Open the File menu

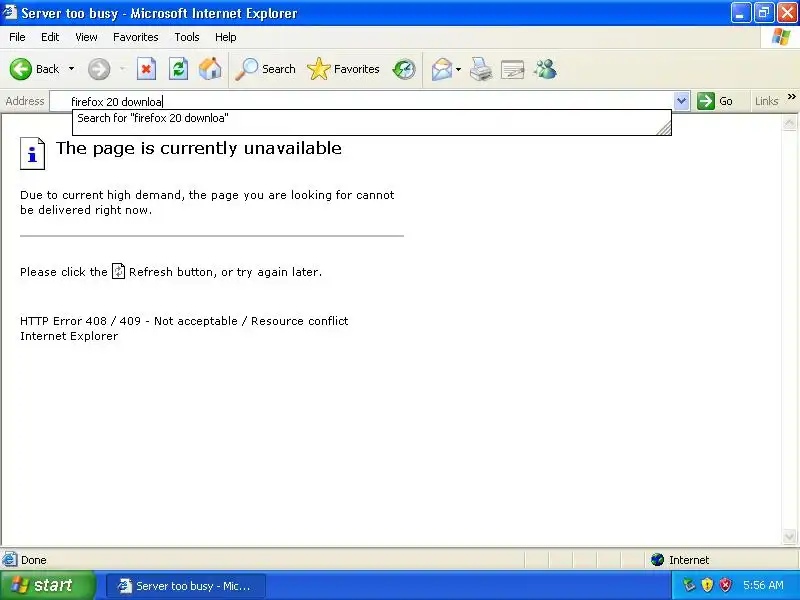[17, 37]
